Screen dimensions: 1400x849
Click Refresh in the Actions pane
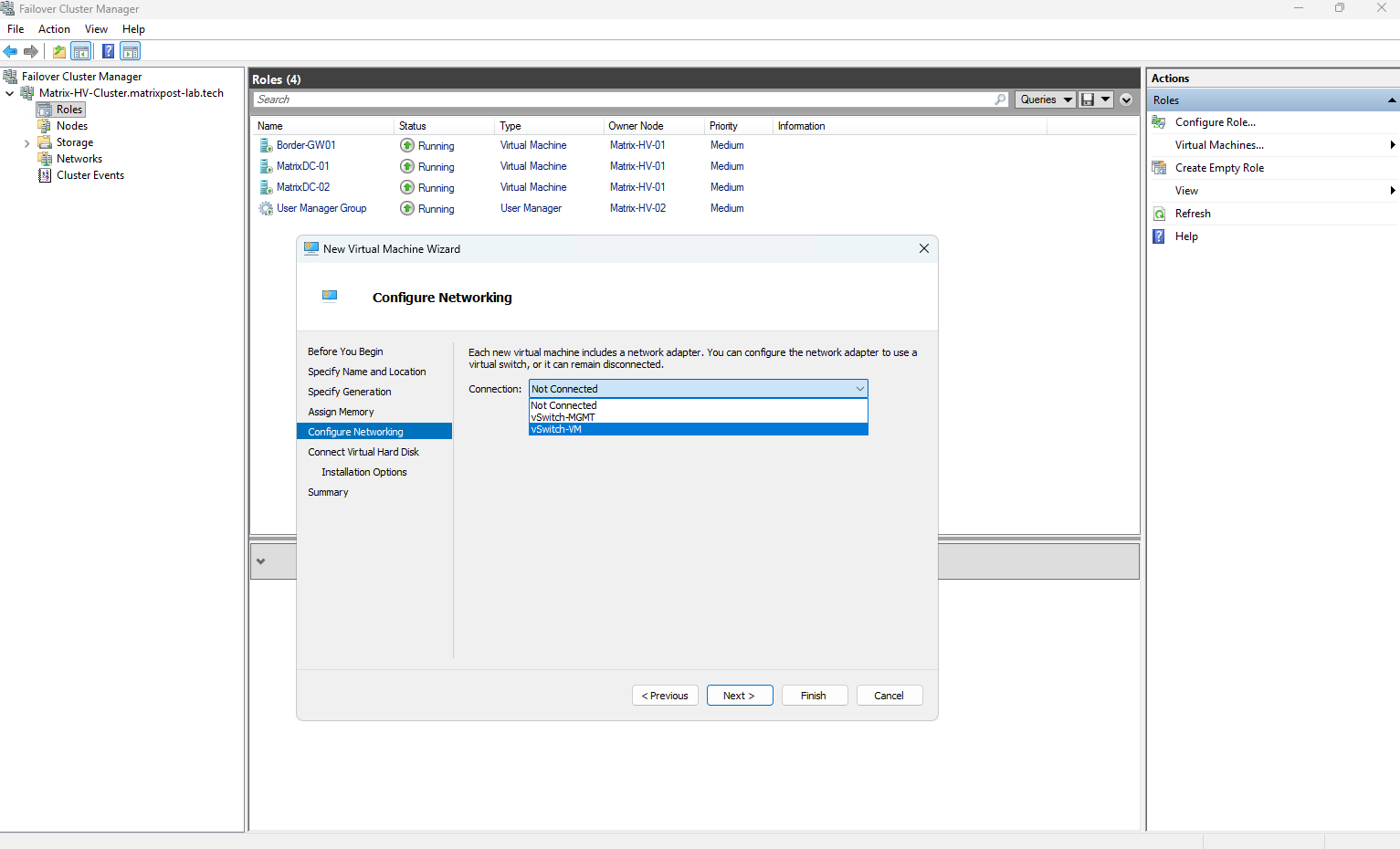pos(1193,214)
